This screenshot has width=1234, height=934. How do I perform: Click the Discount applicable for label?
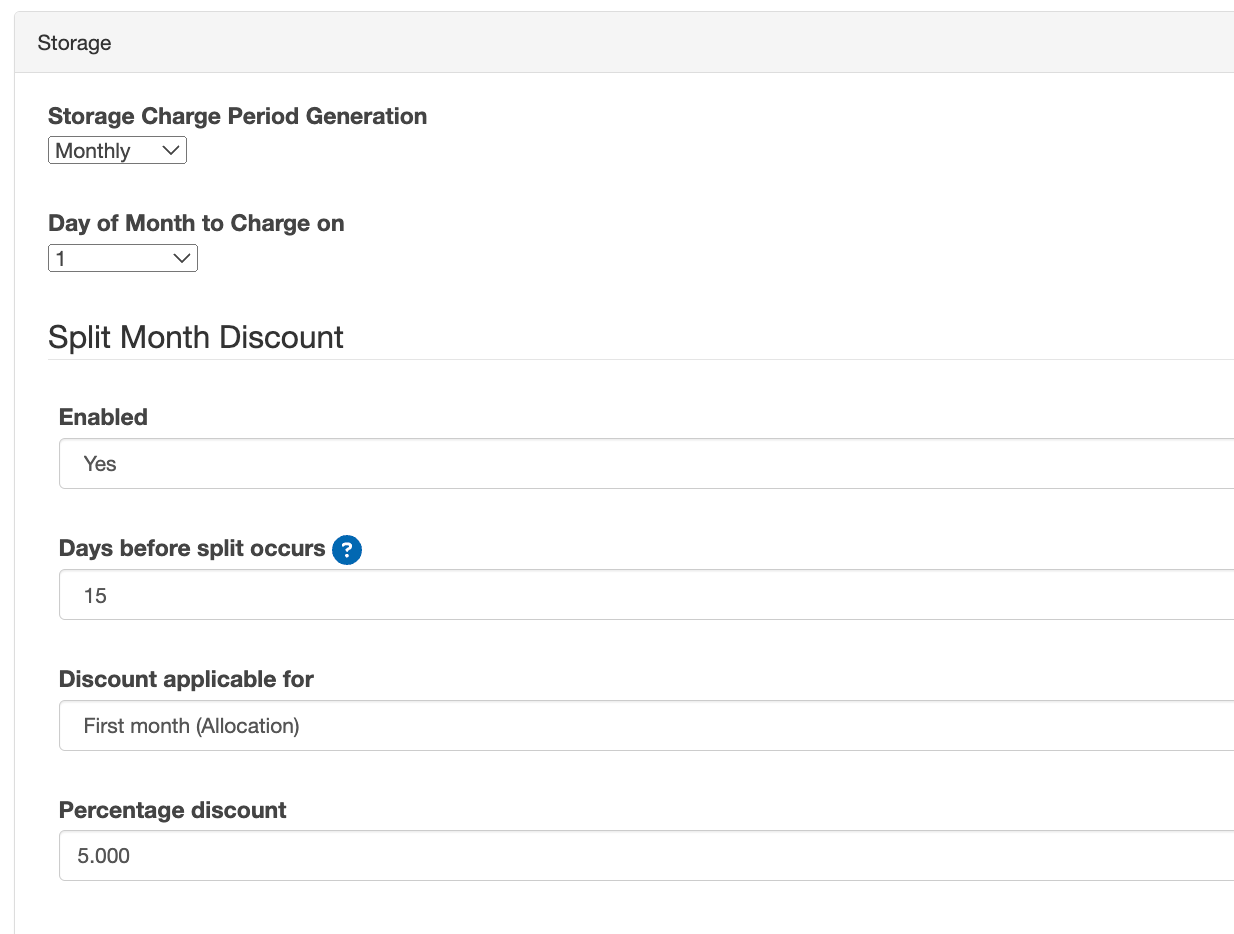pyautogui.click(x=186, y=679)
